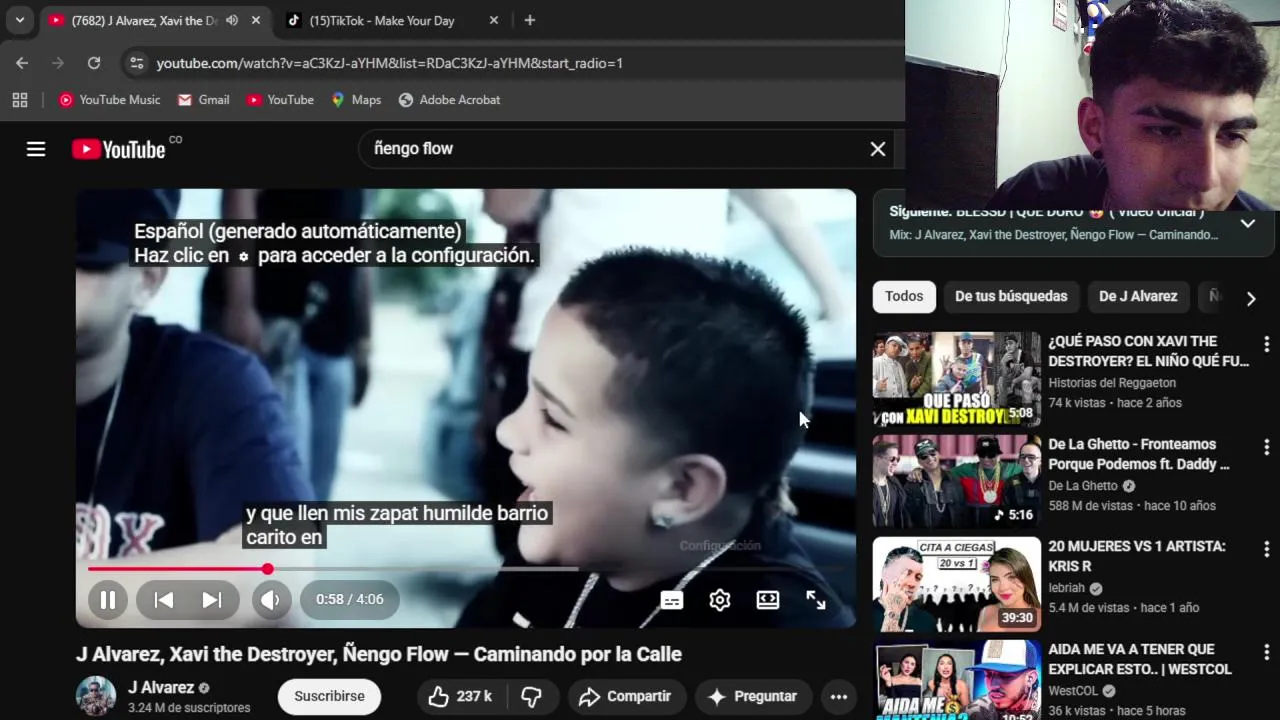Open the Caminando por la Calle title
Viewport: 1280px width, 720px height.
coord(379,654)
